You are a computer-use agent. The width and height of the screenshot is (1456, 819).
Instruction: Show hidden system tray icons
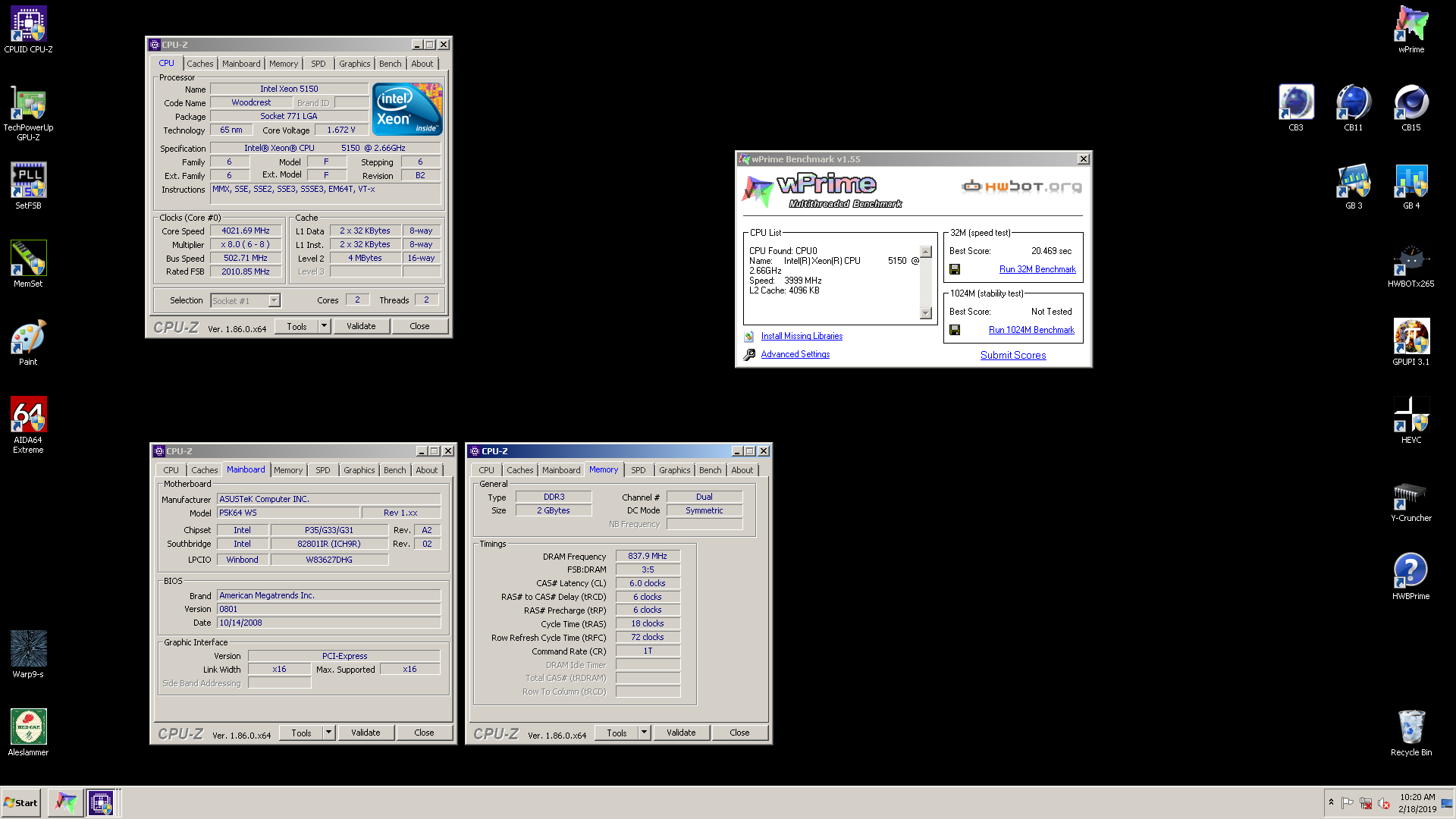[1331, 802]
